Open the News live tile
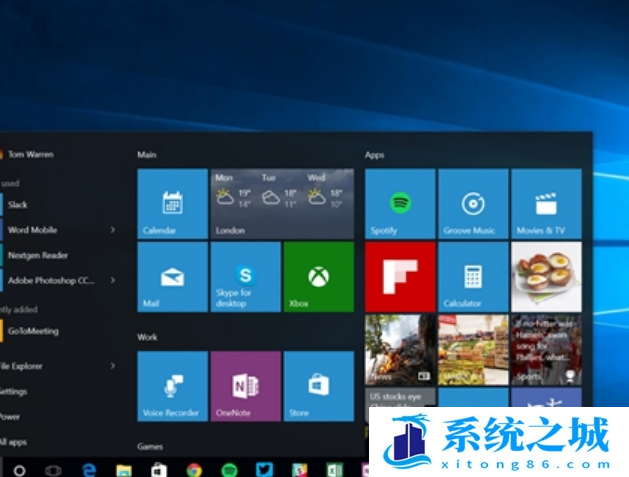Screen dimensions: 629x477 tap(400, 350)
